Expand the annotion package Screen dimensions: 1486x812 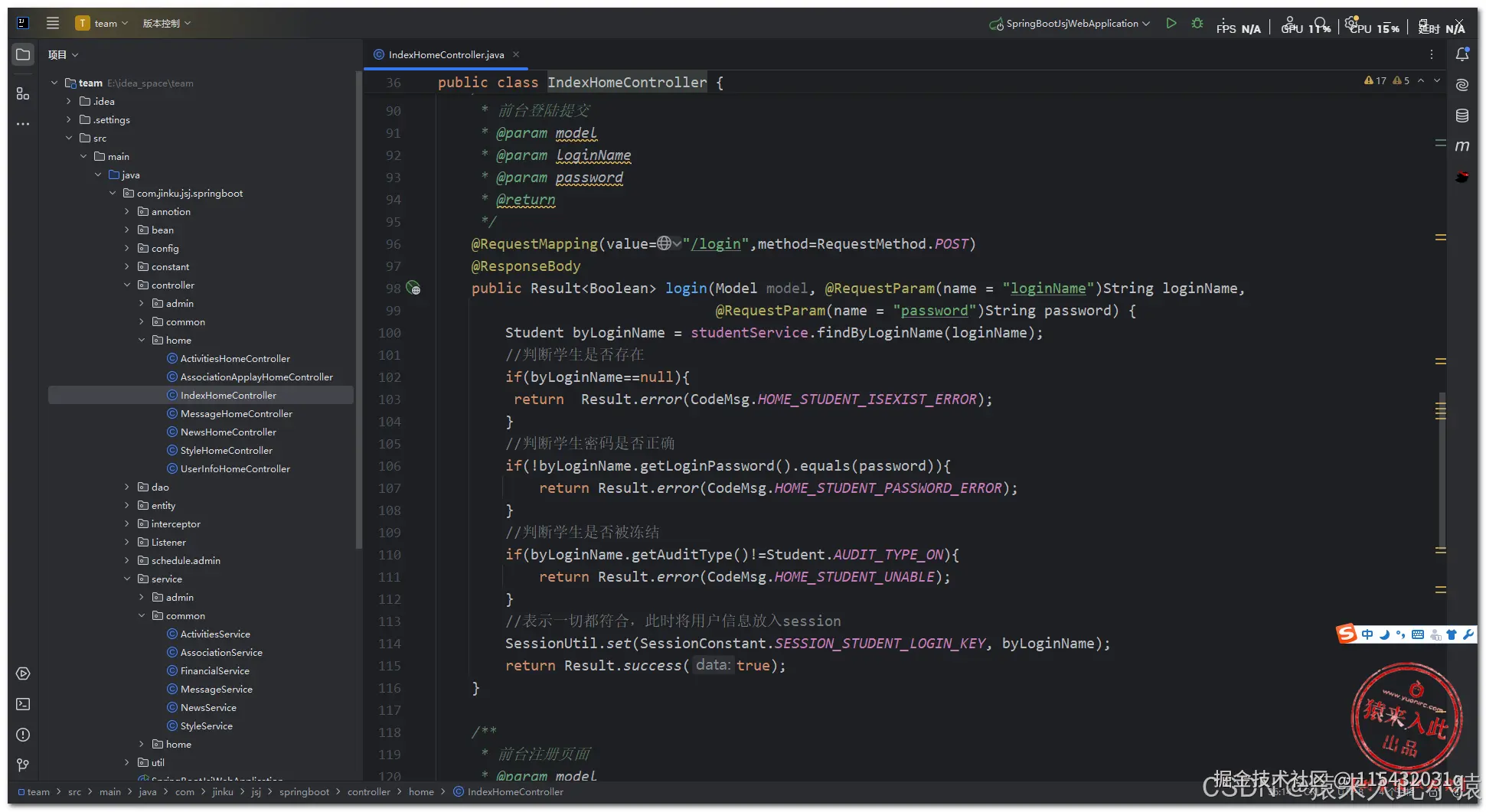coord(127,211)
